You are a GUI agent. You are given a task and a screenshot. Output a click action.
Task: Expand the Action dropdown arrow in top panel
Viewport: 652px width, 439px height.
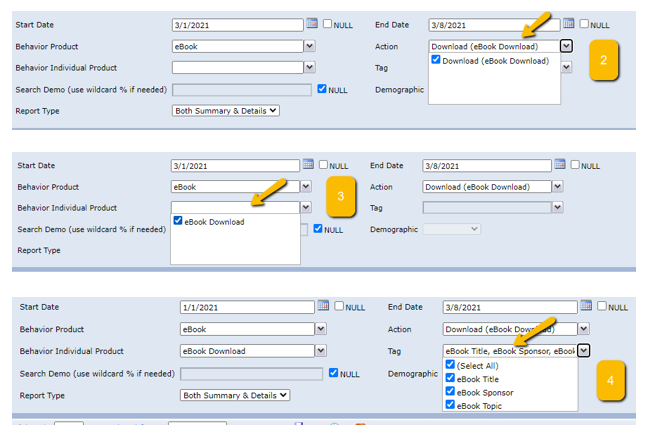tap(566, 46)
